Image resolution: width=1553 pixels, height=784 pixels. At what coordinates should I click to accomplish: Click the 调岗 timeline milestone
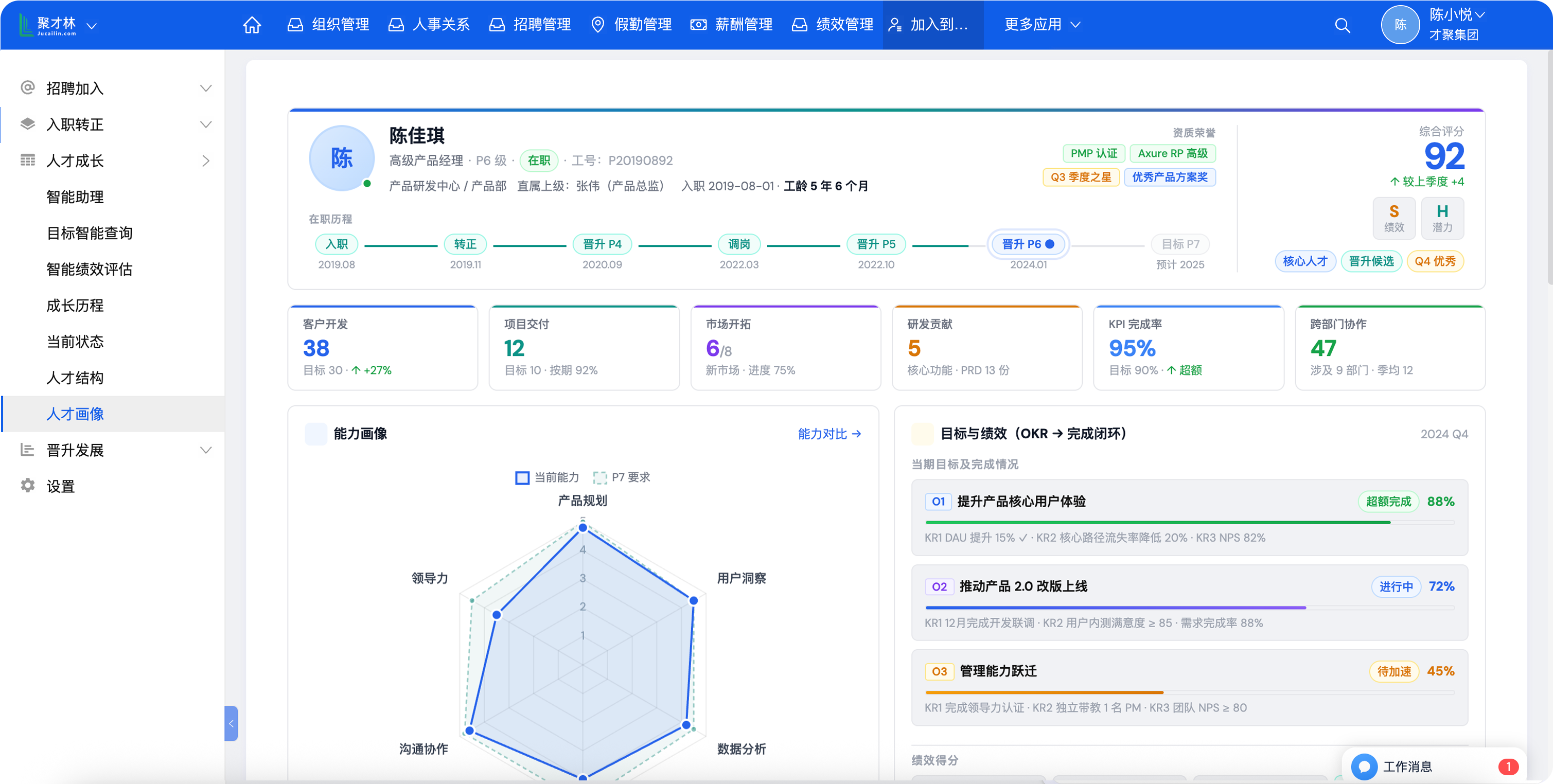(x=739, y=244)
